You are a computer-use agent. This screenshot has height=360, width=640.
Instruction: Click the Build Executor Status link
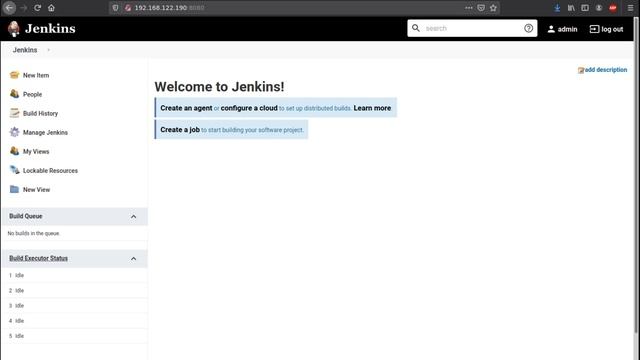coord(38,258)
